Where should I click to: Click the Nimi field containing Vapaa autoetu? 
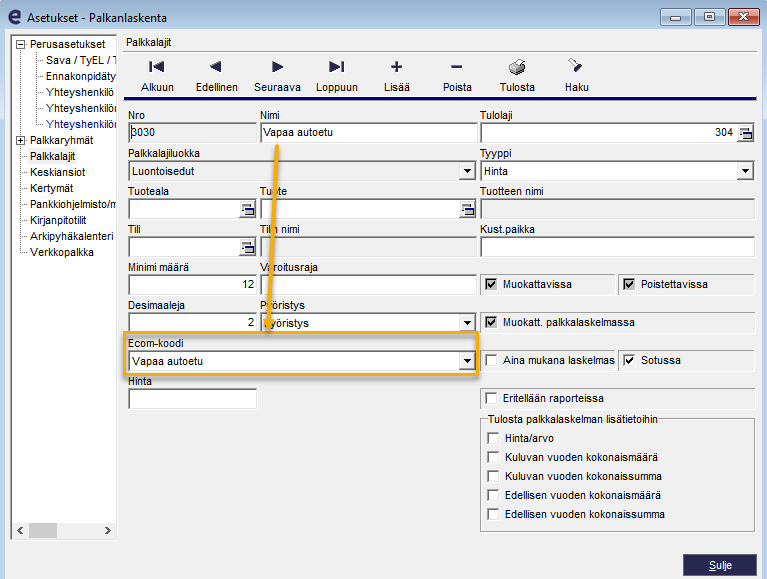point(369,133)
